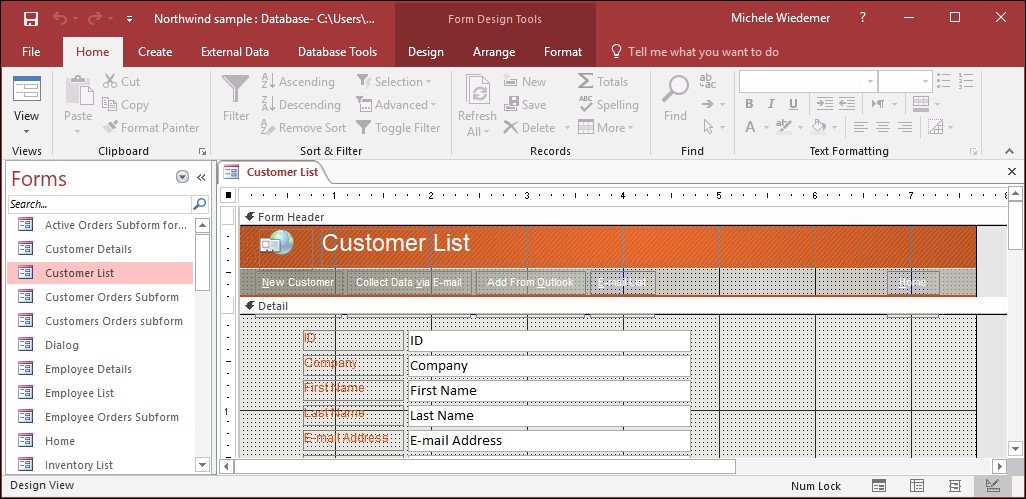Click New record command
Viewport: 1026px width, 499px height.
525,82
